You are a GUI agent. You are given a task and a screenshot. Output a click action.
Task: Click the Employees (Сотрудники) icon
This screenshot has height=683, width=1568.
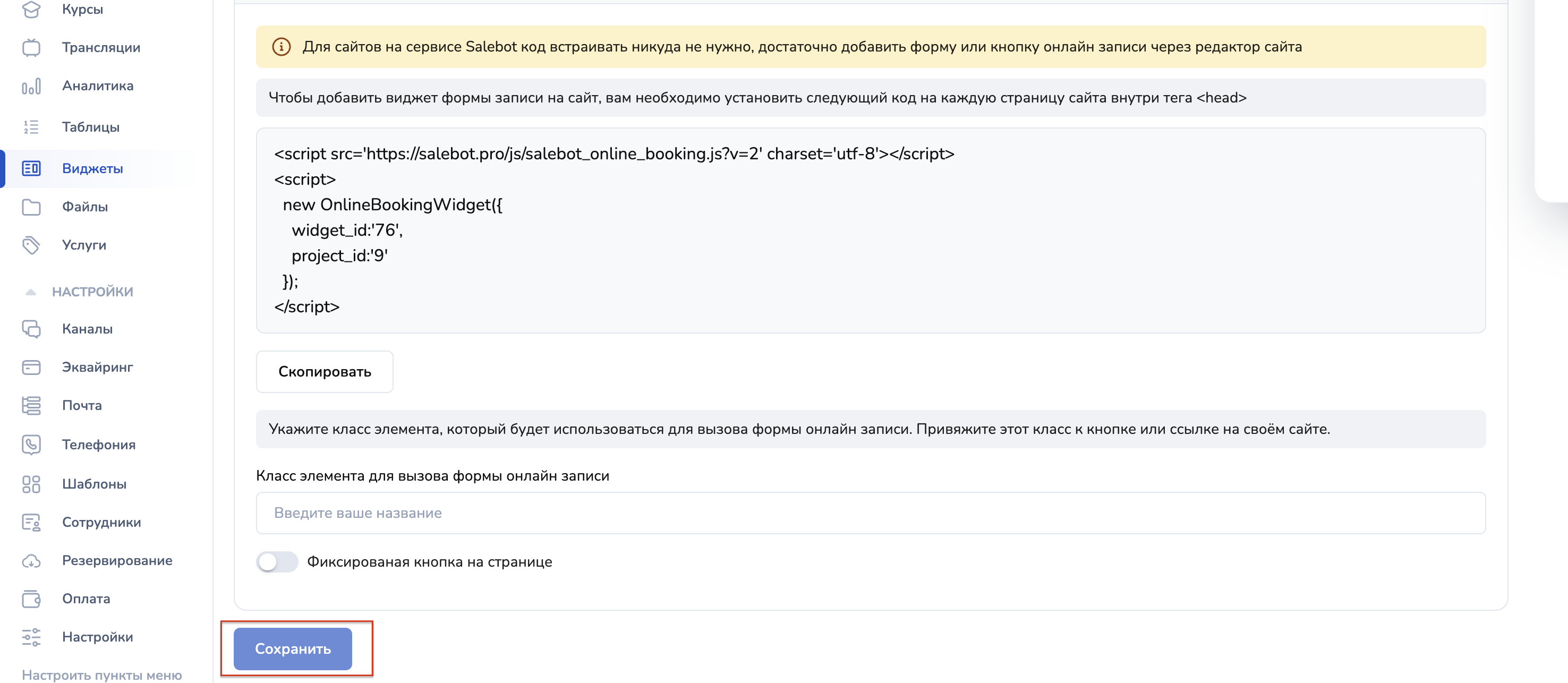click(31, 522)
